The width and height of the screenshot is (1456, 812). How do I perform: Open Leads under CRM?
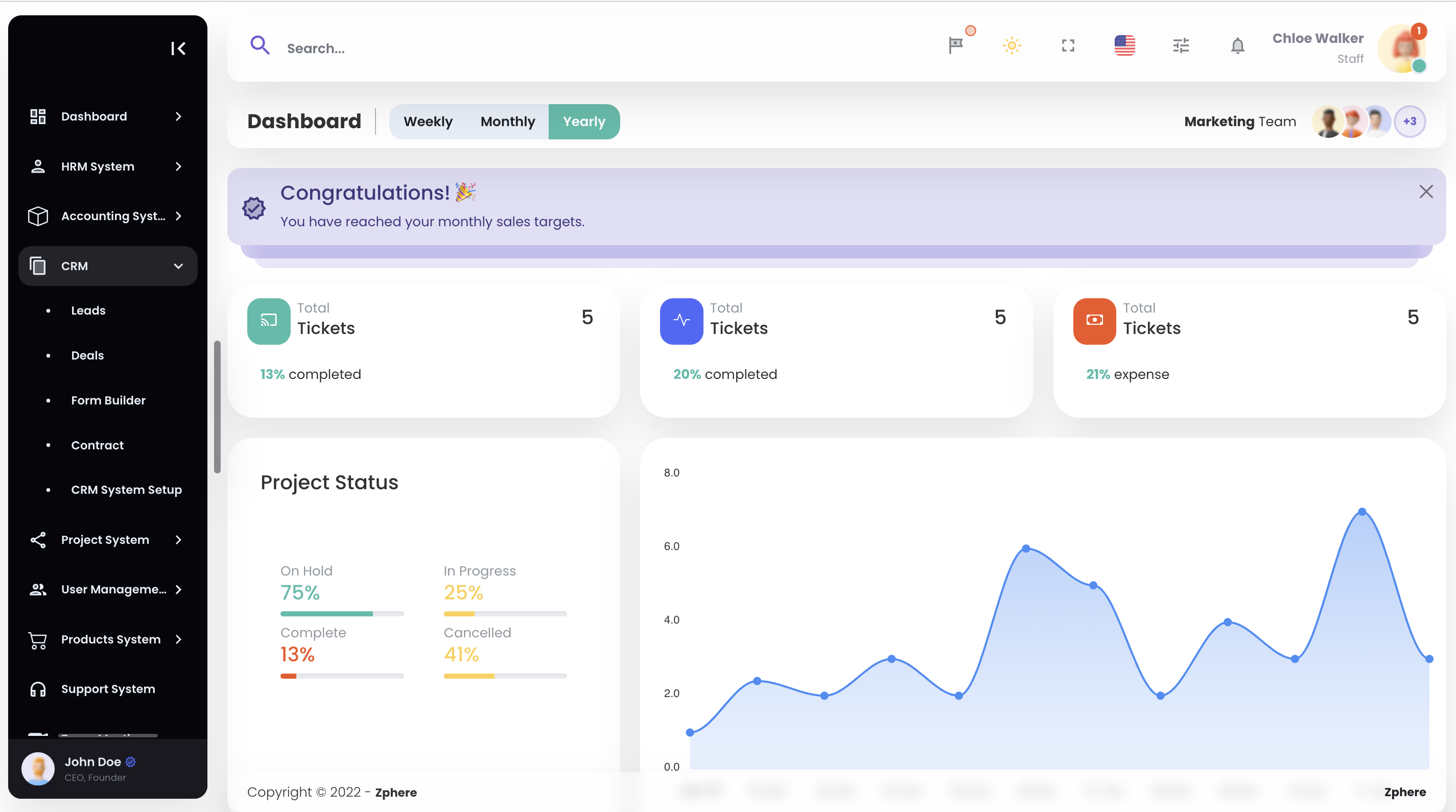(88, 310)
